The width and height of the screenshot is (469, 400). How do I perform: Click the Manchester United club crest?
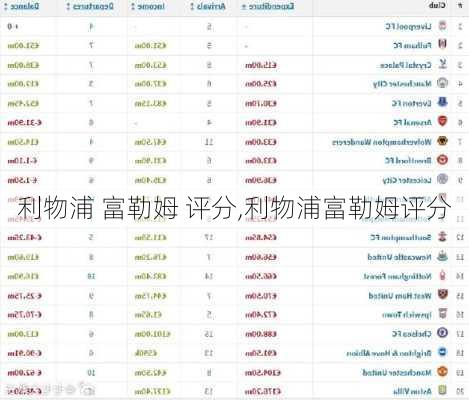[442, 372]
